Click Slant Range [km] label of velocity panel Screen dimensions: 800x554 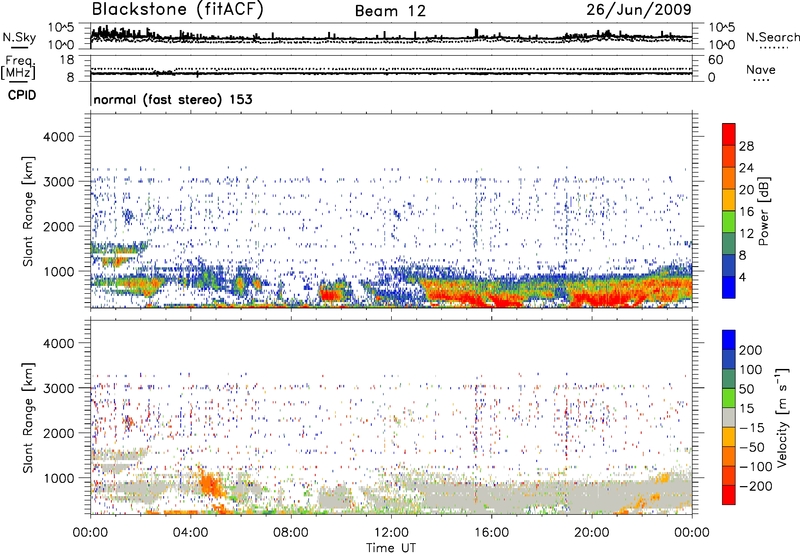click(28, 418)
